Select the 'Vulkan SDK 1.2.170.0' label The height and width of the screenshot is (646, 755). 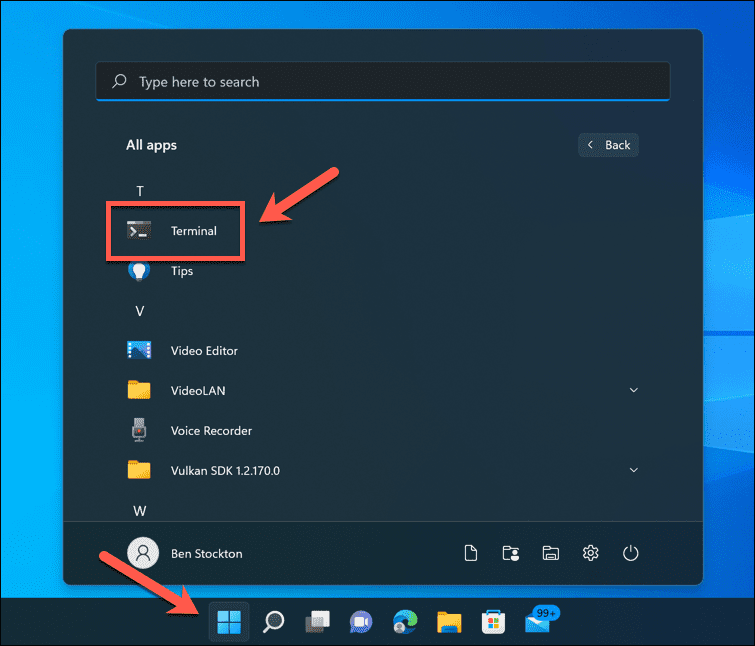[x=225, y=470]
